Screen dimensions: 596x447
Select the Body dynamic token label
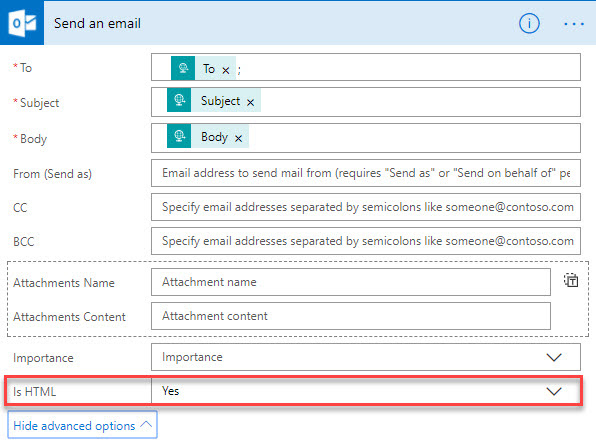click(214, 137)
